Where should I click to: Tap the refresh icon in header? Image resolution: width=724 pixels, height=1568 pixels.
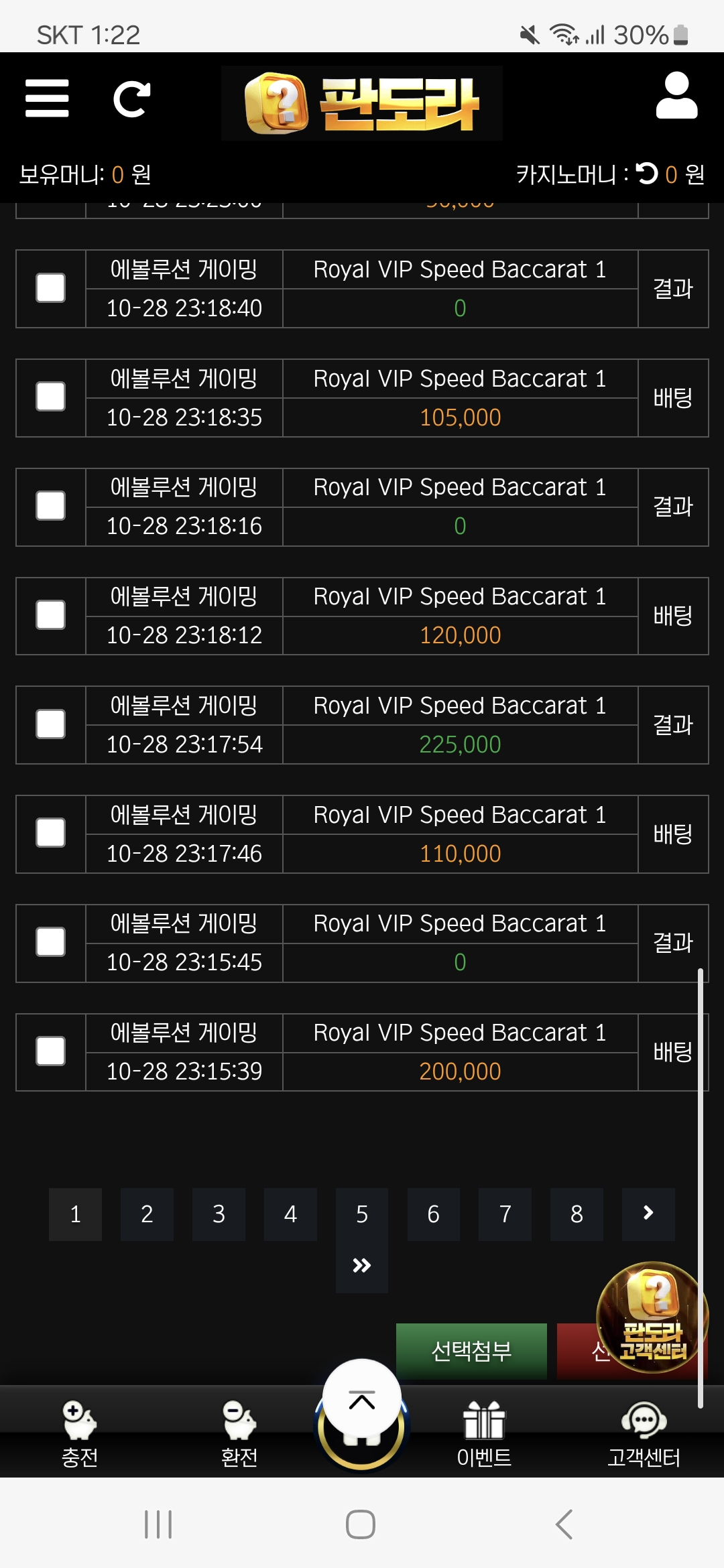tap(131, 99)
